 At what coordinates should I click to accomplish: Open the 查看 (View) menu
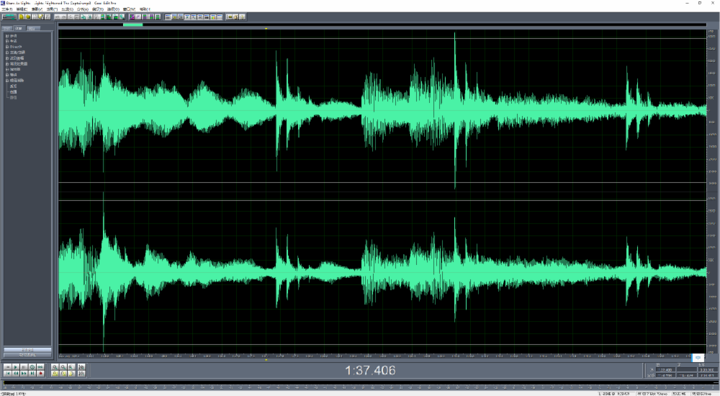click(x=37, y=9)
